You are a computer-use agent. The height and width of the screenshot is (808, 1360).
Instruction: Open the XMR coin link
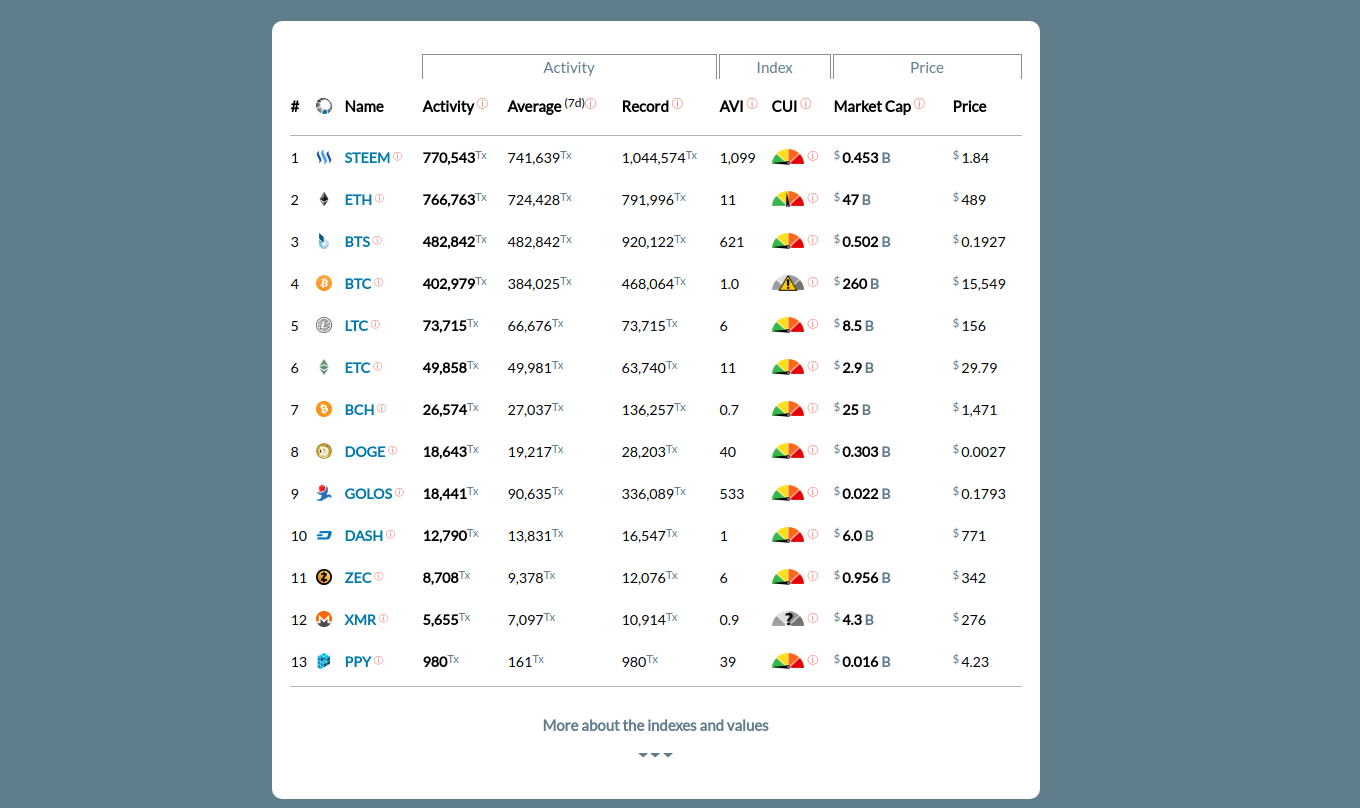(360, 620)
